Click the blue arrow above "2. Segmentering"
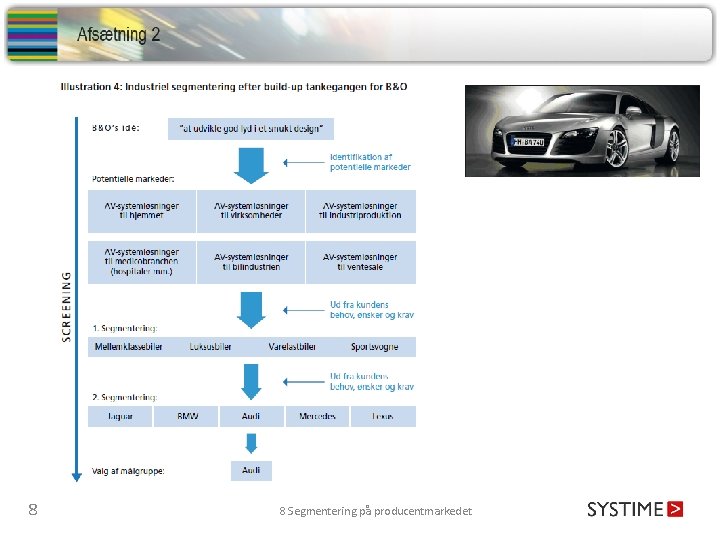 251,382
